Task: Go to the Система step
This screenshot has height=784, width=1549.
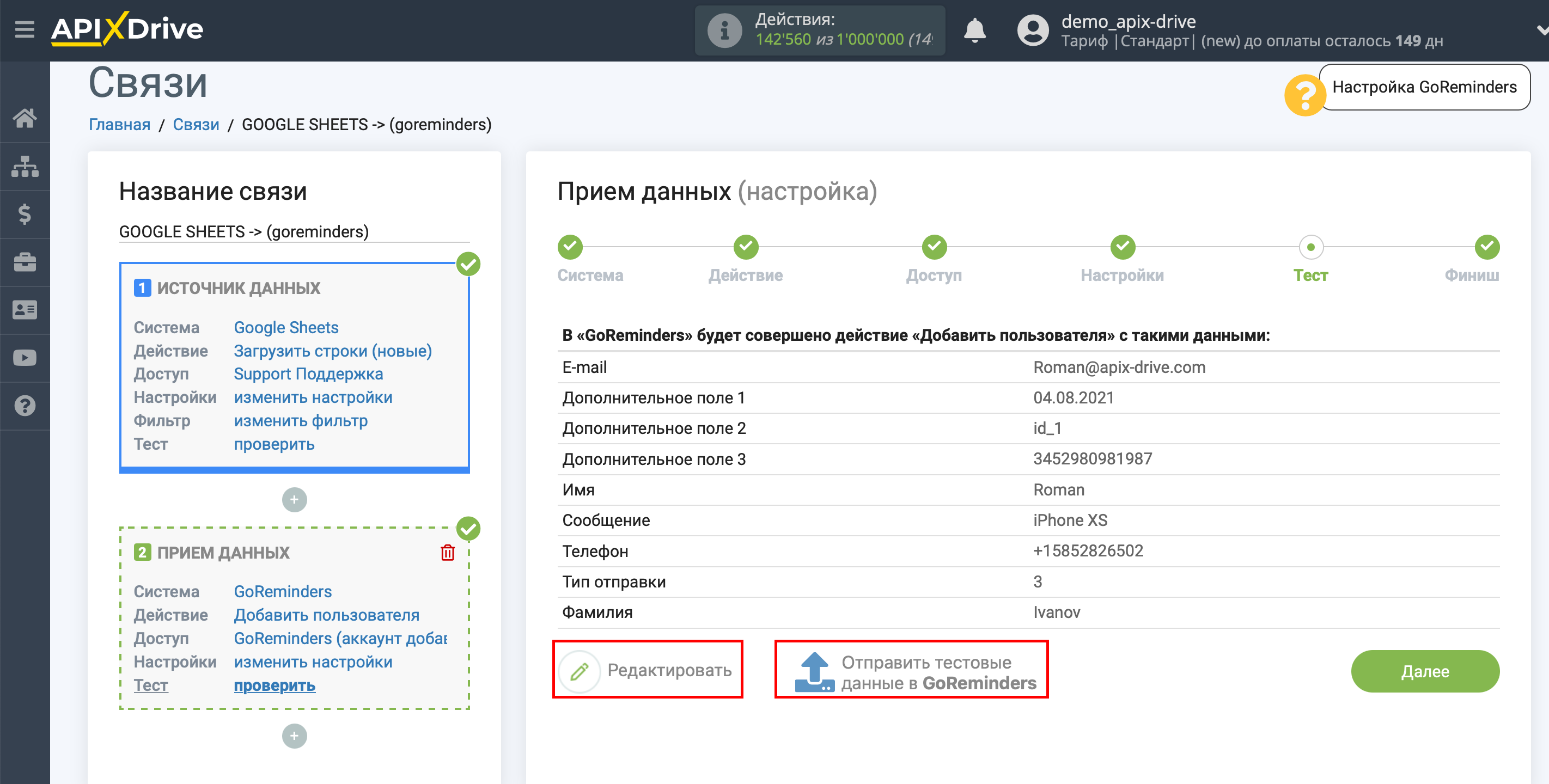Action: (570, 247)
